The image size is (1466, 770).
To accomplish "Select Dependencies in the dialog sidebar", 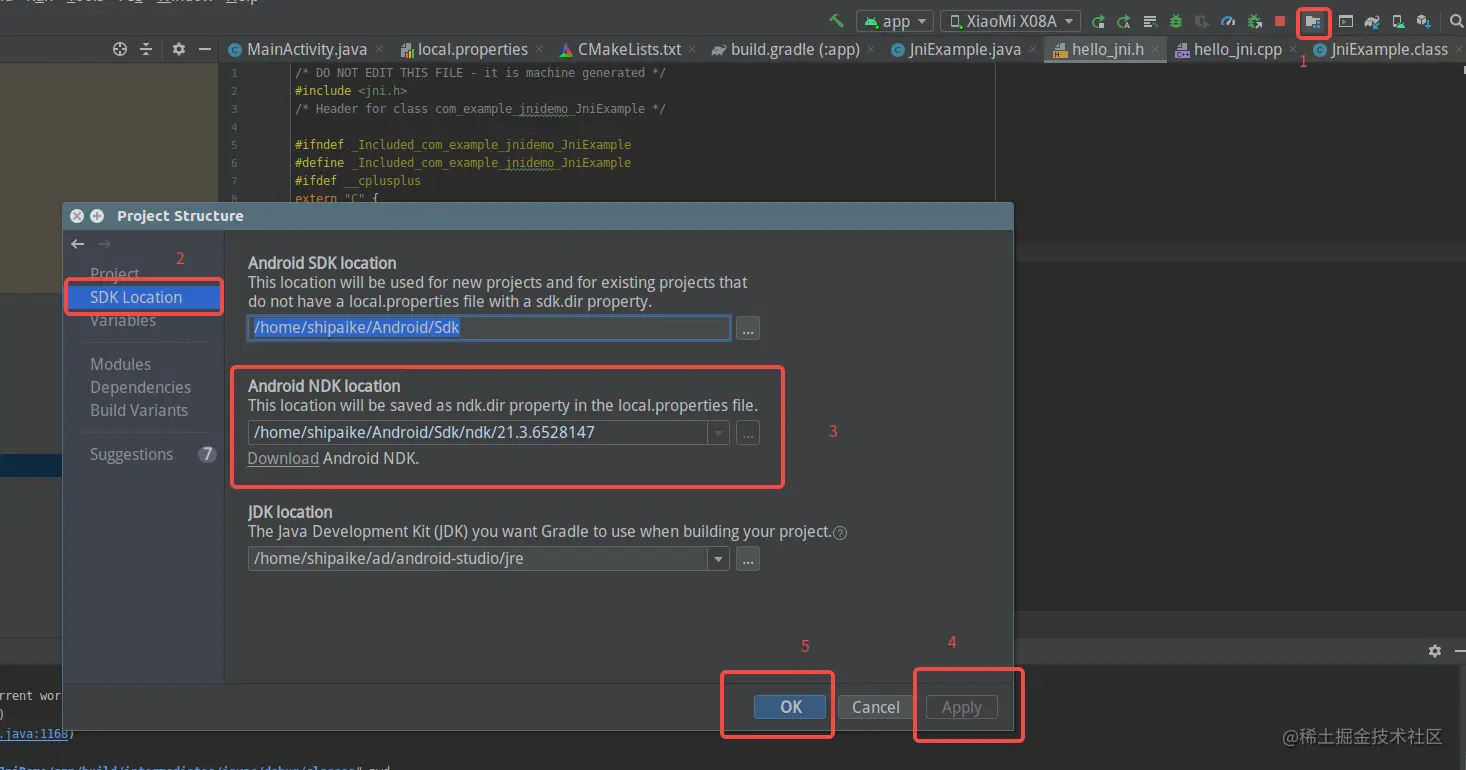I will [140, 387].
